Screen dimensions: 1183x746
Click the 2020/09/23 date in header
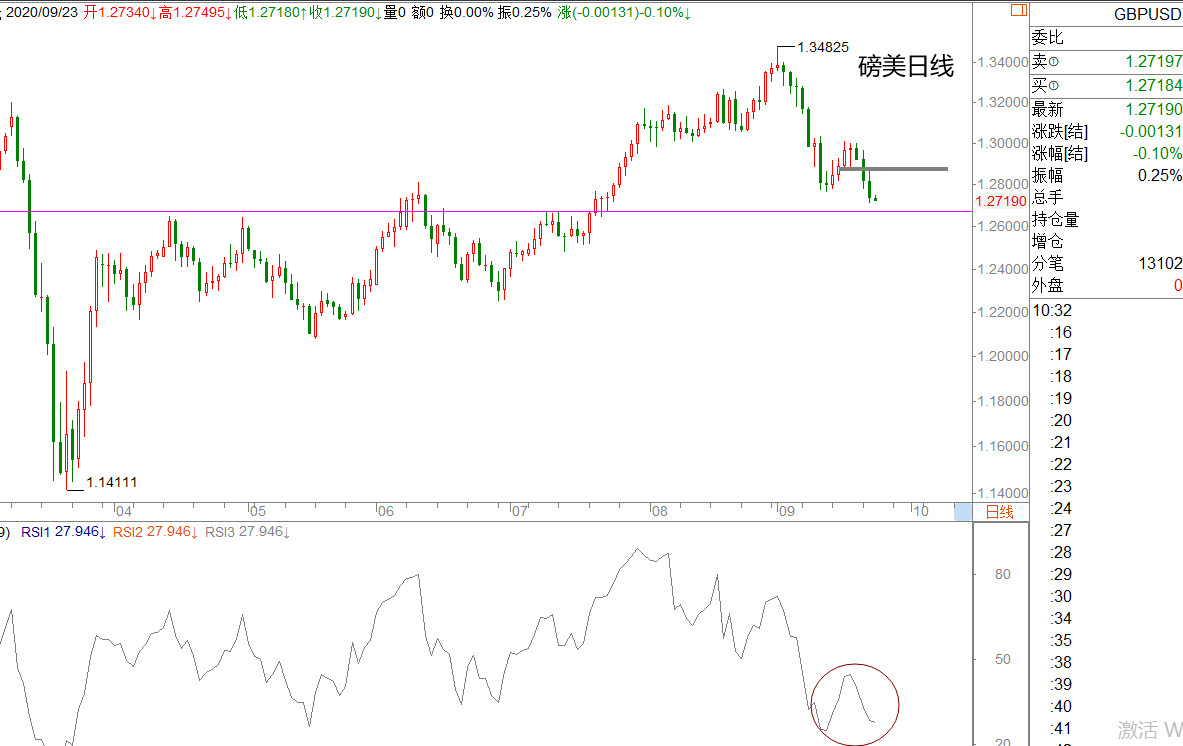42,12
